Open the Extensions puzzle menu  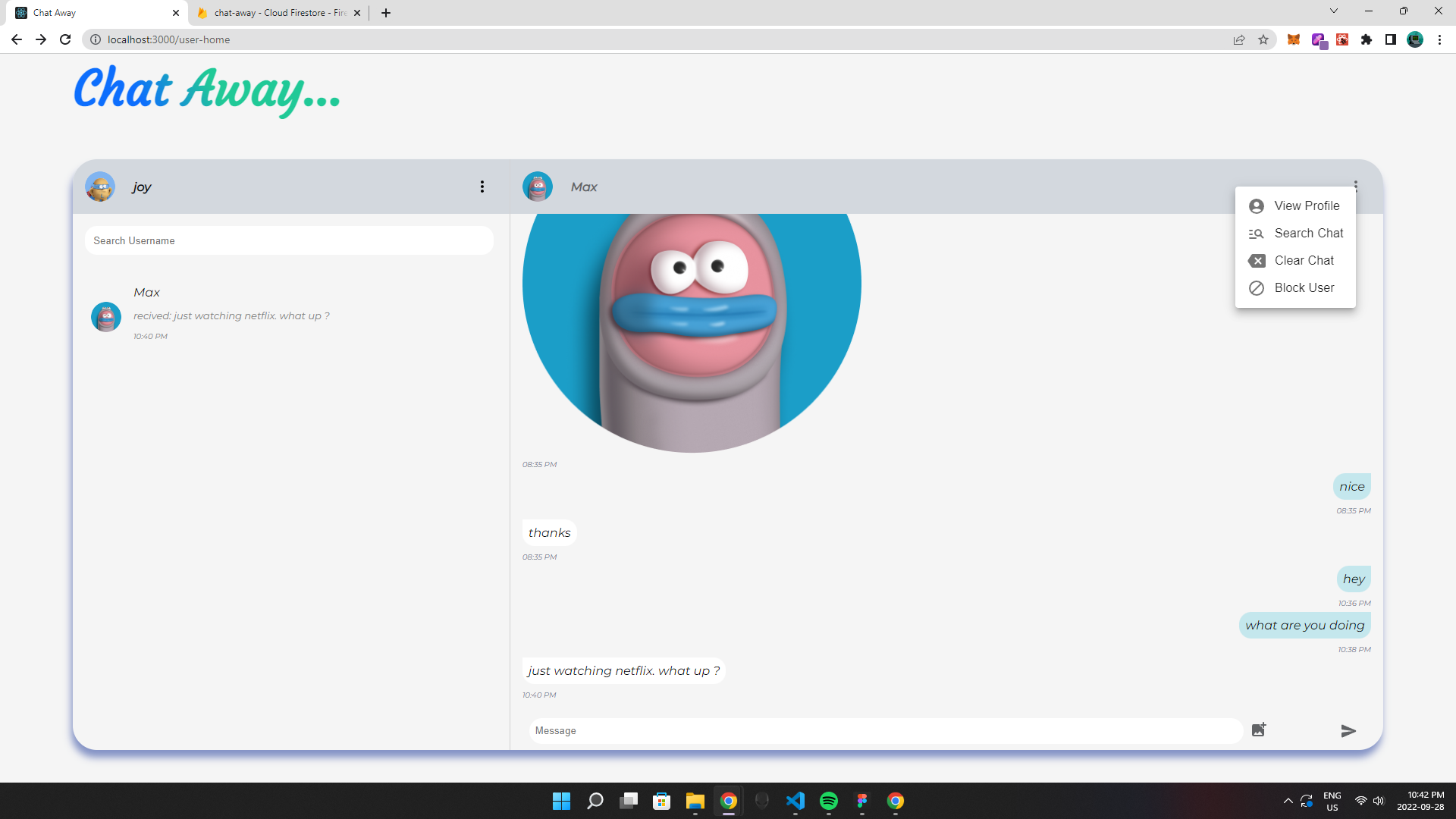pyautogui.click(x=1367, y=39)
